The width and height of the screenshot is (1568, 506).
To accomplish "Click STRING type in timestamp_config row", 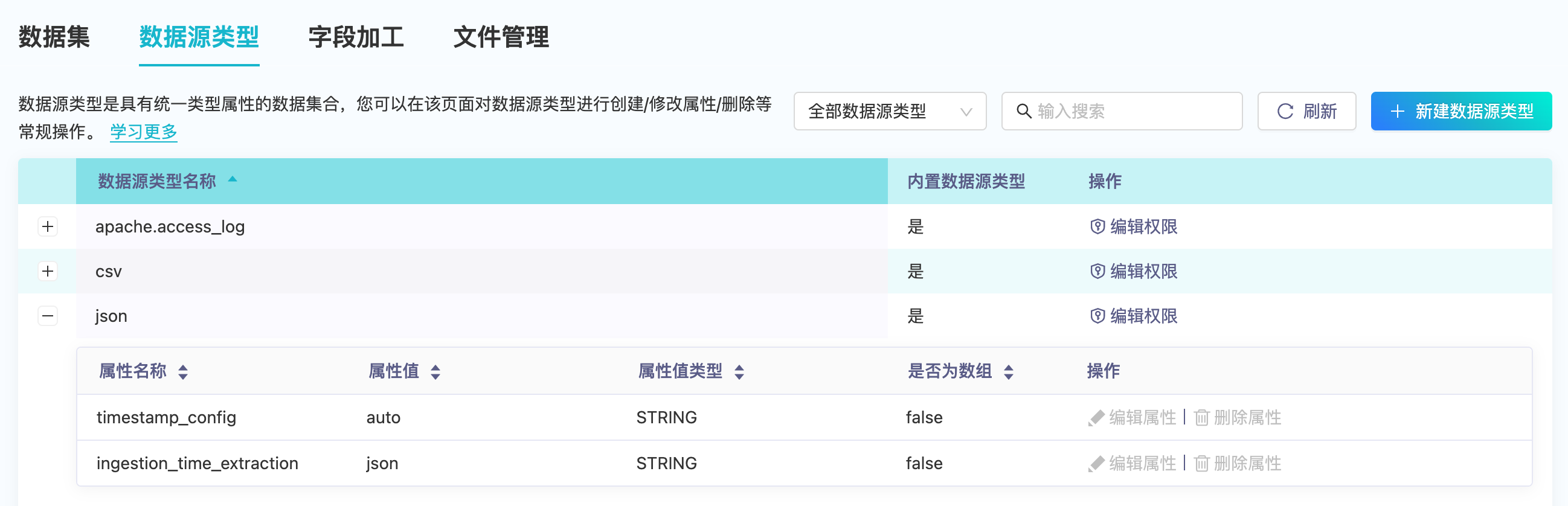I will coord(667,418).
